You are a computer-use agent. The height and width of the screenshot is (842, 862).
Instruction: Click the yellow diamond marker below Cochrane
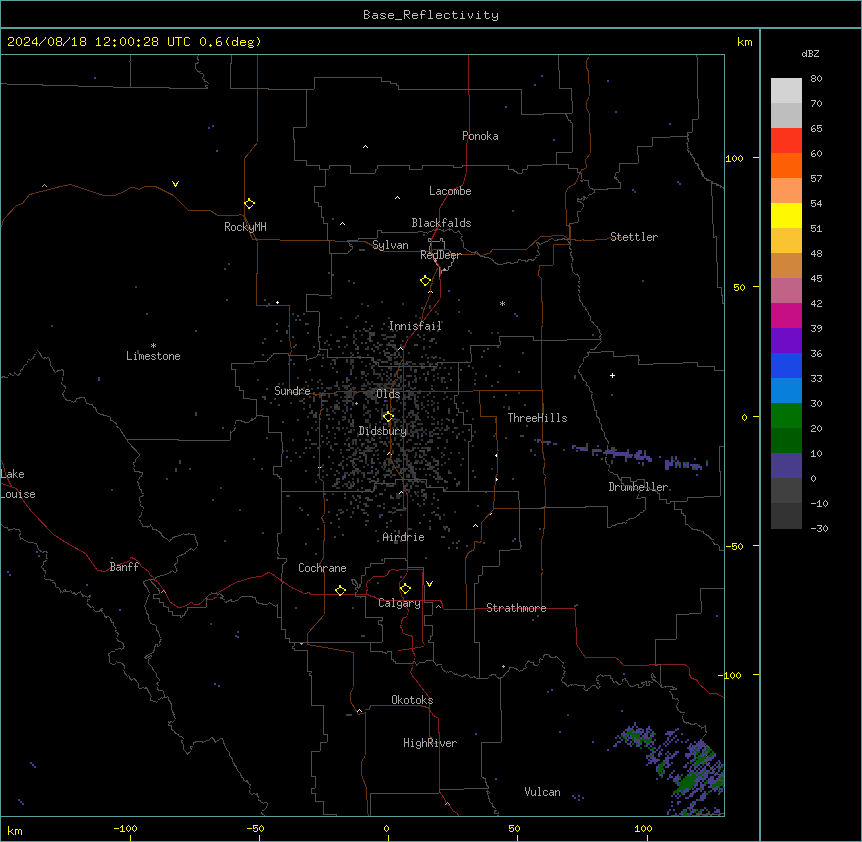click(x=340, y=590)
